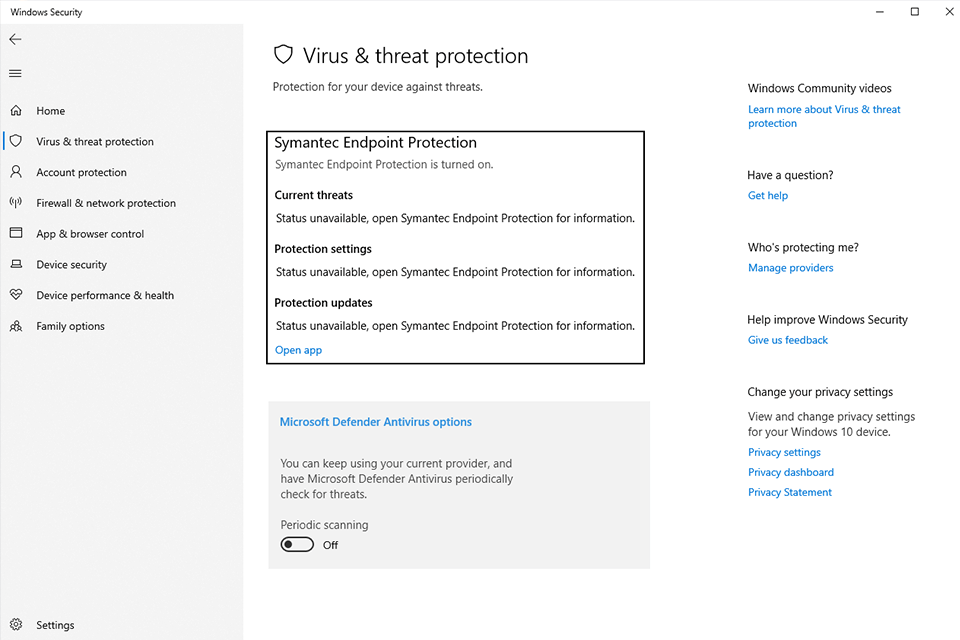Select the Virus & threat protection shield icon
The width and height of the screenshot is (960, 640).
click(16, 141)
